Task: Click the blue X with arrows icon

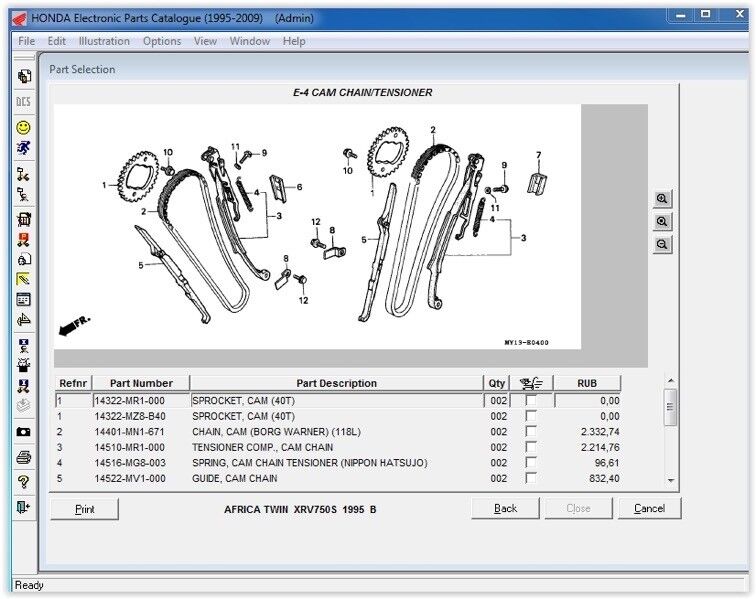Action: pos(24,385)
